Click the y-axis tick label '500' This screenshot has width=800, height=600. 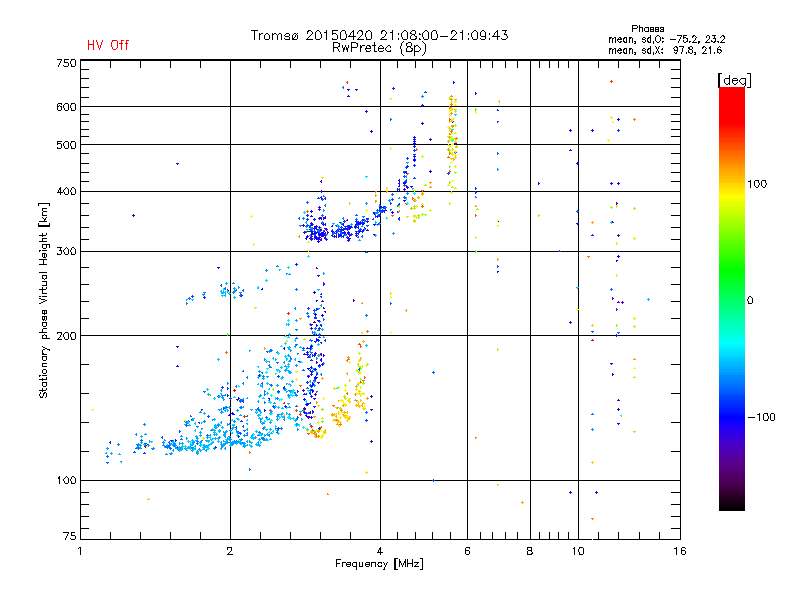[66, 145]
